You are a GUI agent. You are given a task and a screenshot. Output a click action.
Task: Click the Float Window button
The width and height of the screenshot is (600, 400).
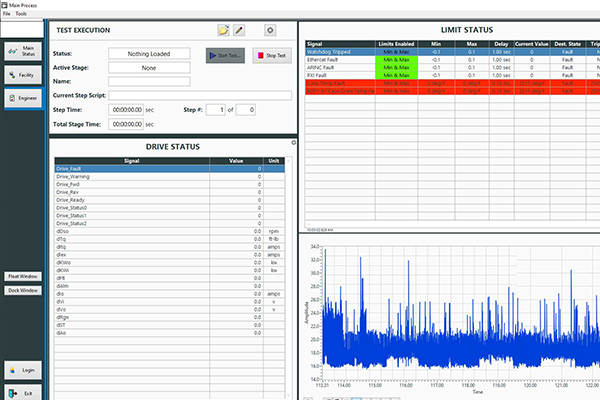tap(23, 276)
